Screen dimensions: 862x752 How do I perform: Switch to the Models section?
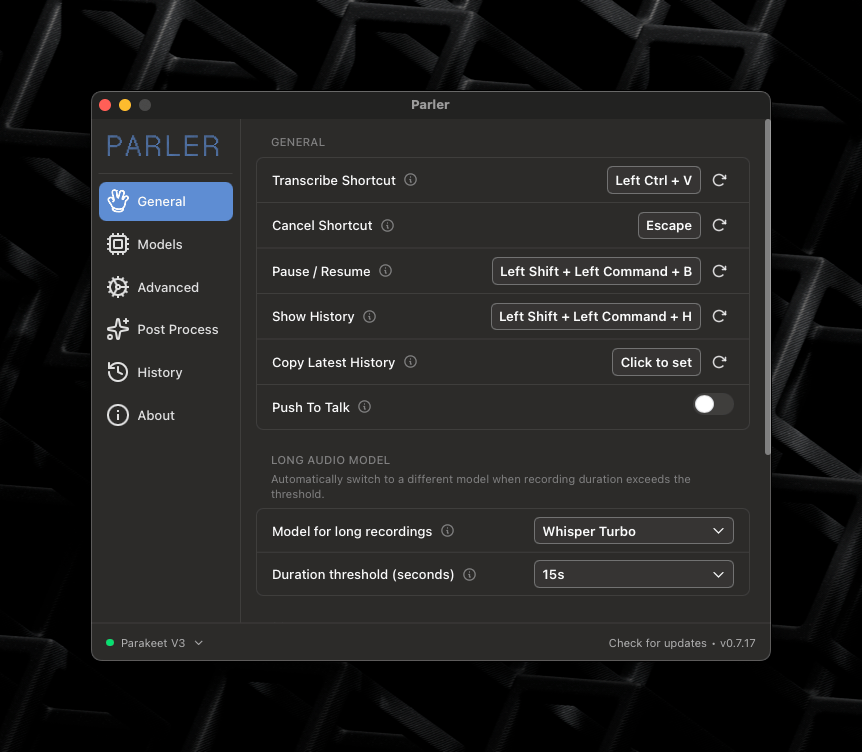pyautogui.click(x=166, y=244)
